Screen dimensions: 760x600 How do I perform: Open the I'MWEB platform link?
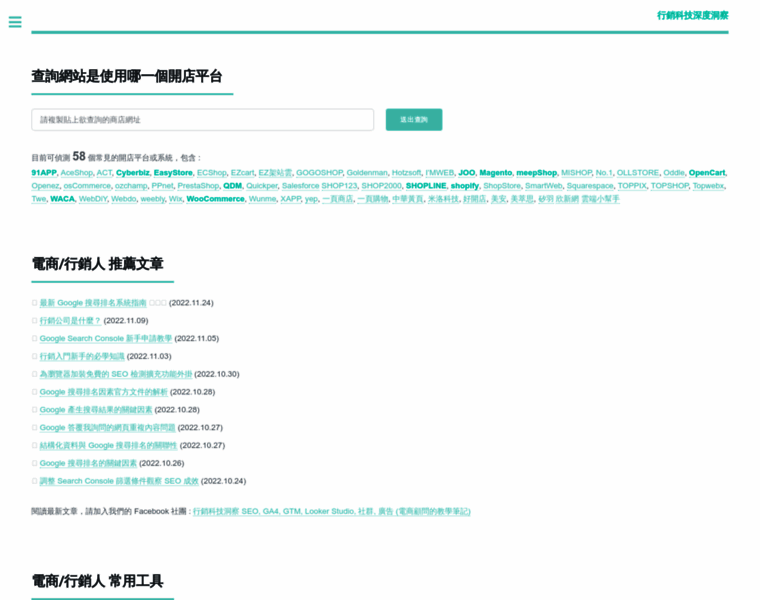(440, 173)
